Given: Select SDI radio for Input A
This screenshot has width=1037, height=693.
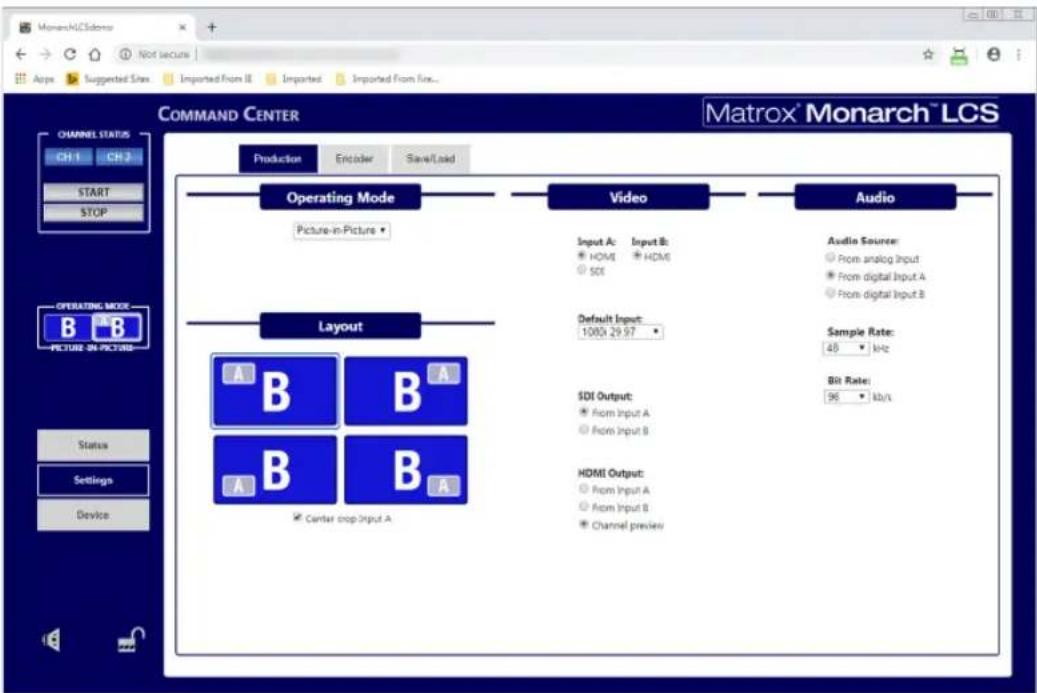Looking at the screenshot, I should pos(582,270).
